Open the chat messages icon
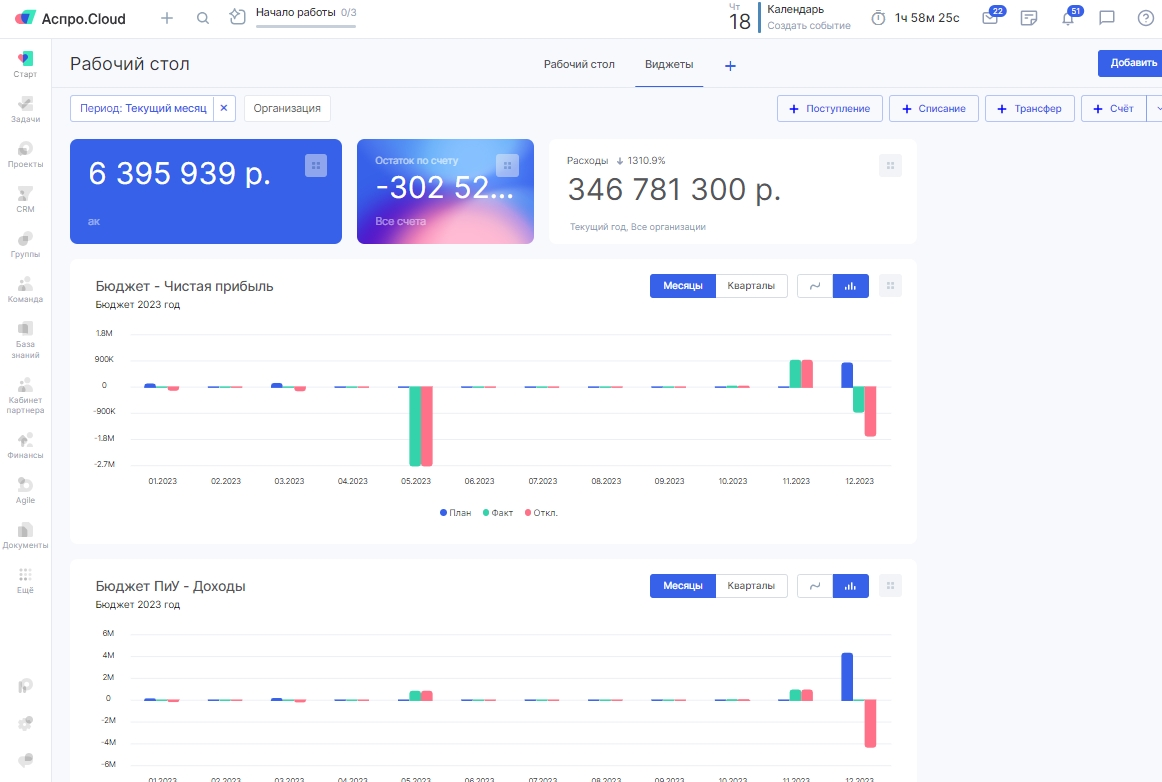The height and width of the screenshot is (782, 1162). pos(1106,18)
